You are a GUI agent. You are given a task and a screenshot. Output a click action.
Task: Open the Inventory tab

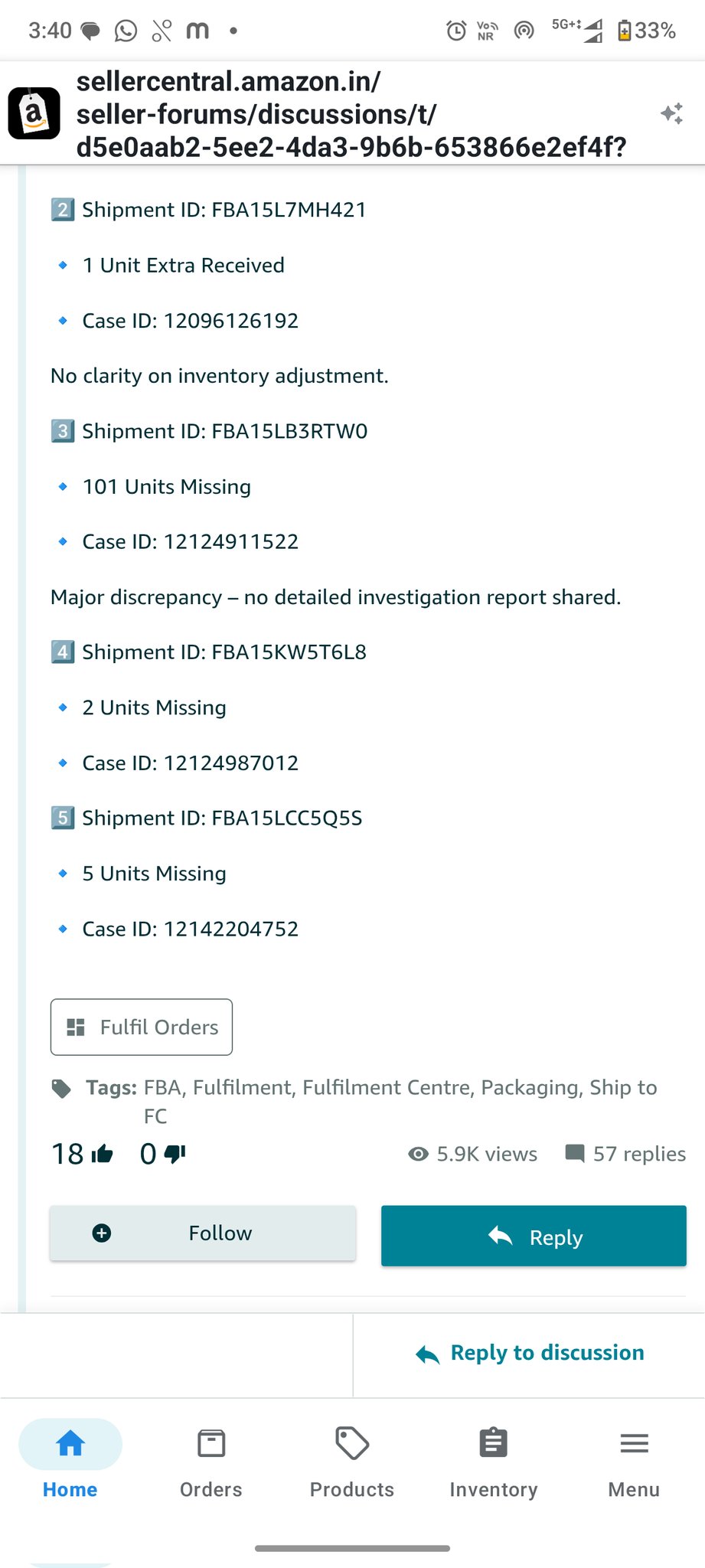(x=493, y=1460)
